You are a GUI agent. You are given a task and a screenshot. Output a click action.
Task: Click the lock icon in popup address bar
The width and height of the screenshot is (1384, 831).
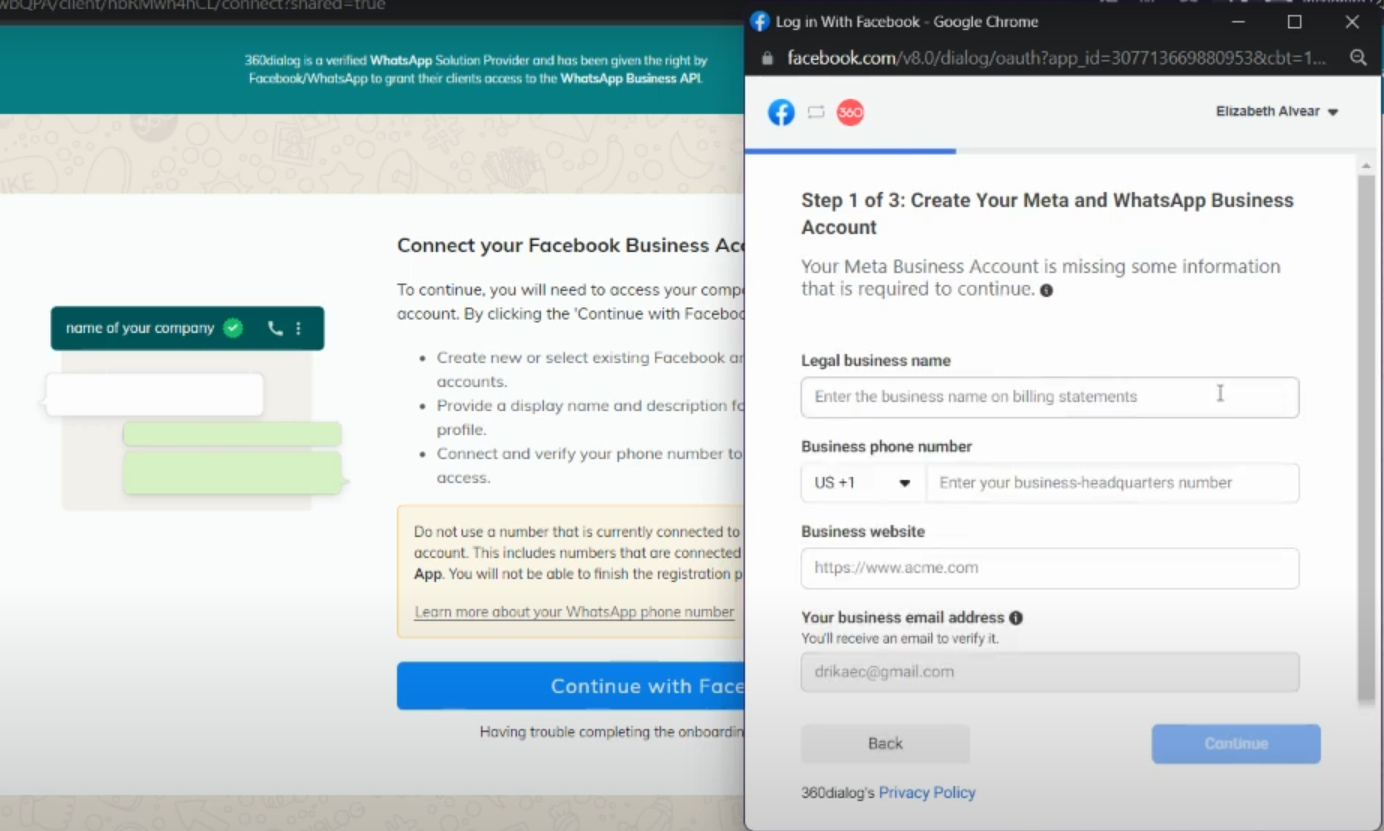tap(767, 59)
